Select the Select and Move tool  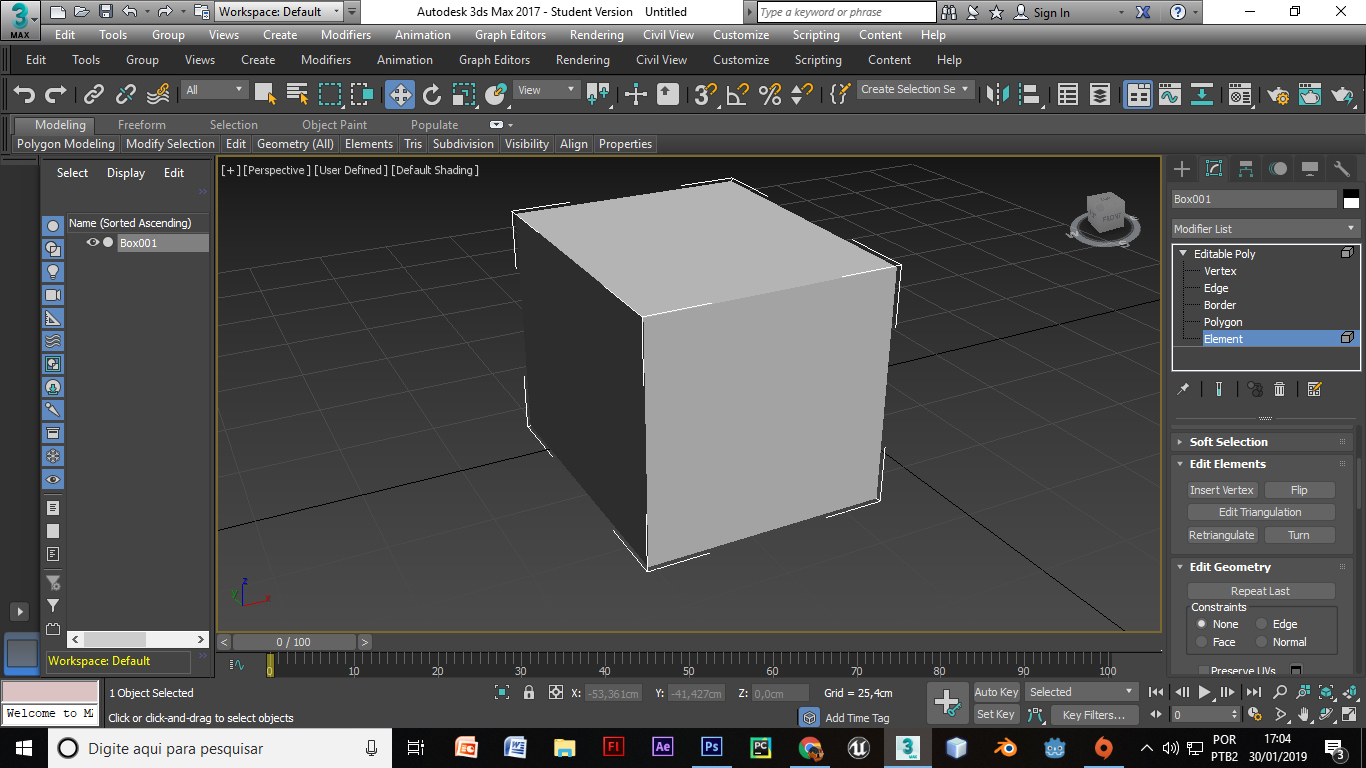pos(400,94)
